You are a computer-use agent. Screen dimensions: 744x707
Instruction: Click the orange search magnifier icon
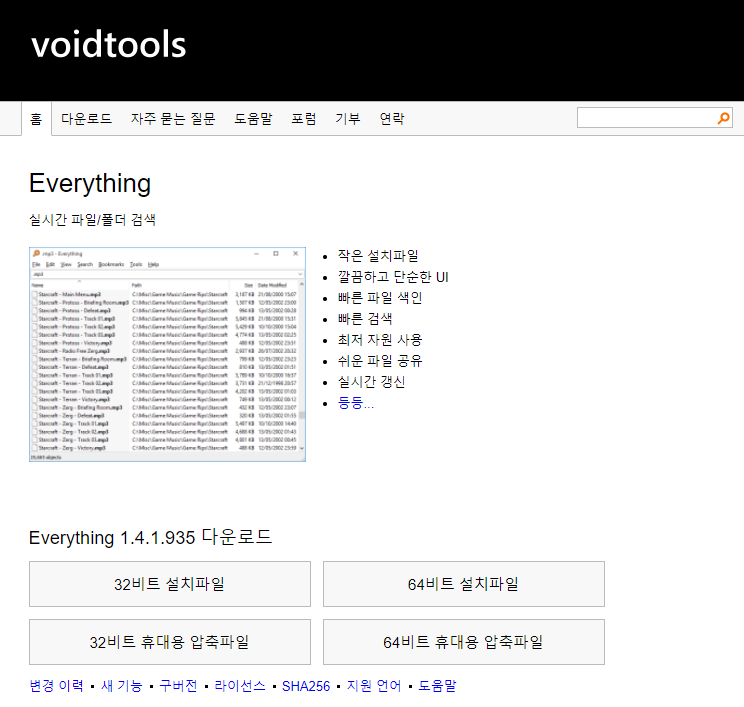coord(724,118)
